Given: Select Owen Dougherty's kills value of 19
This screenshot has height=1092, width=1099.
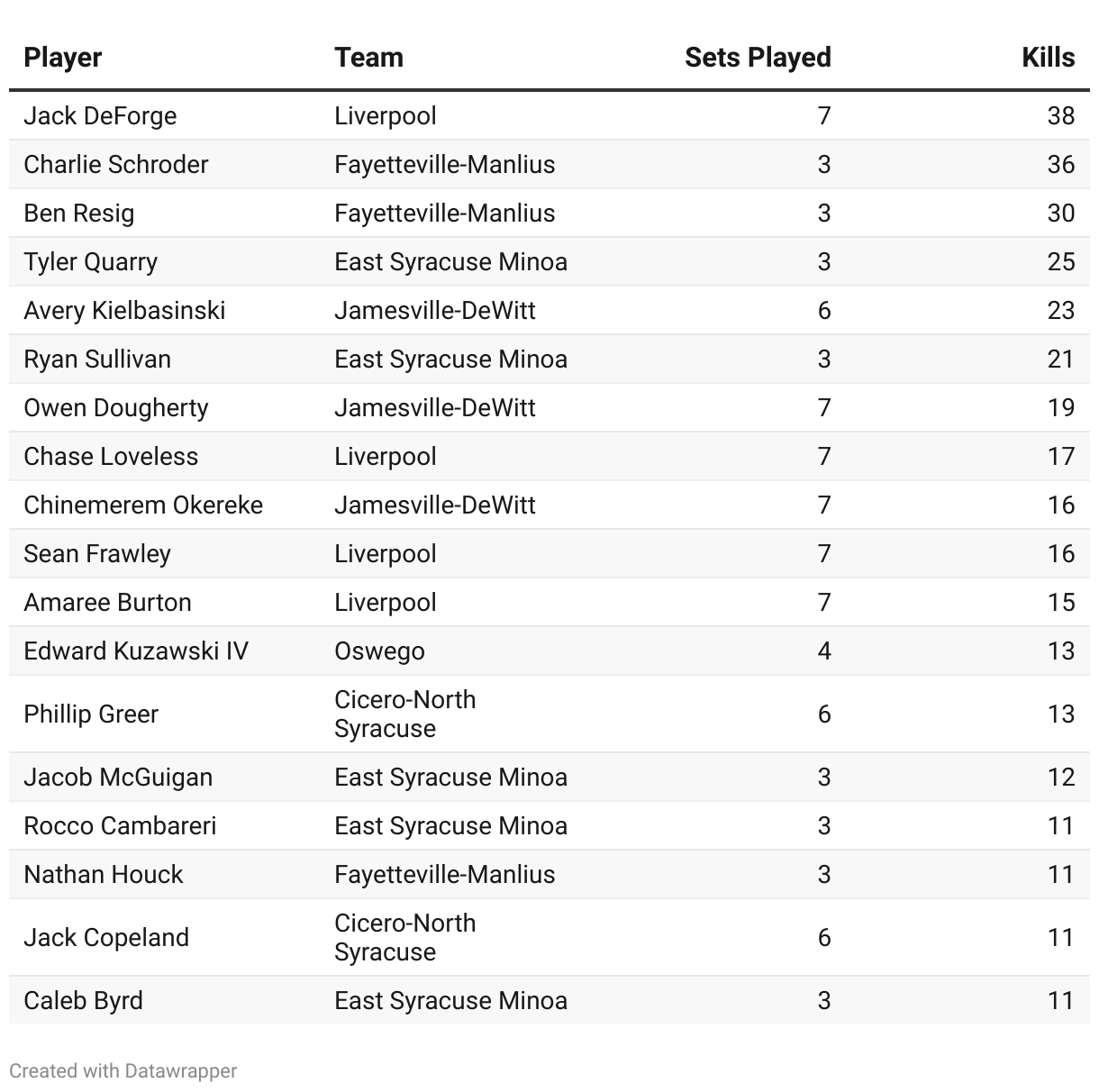Looking at the screenshot, I should tap(1060, 408).
